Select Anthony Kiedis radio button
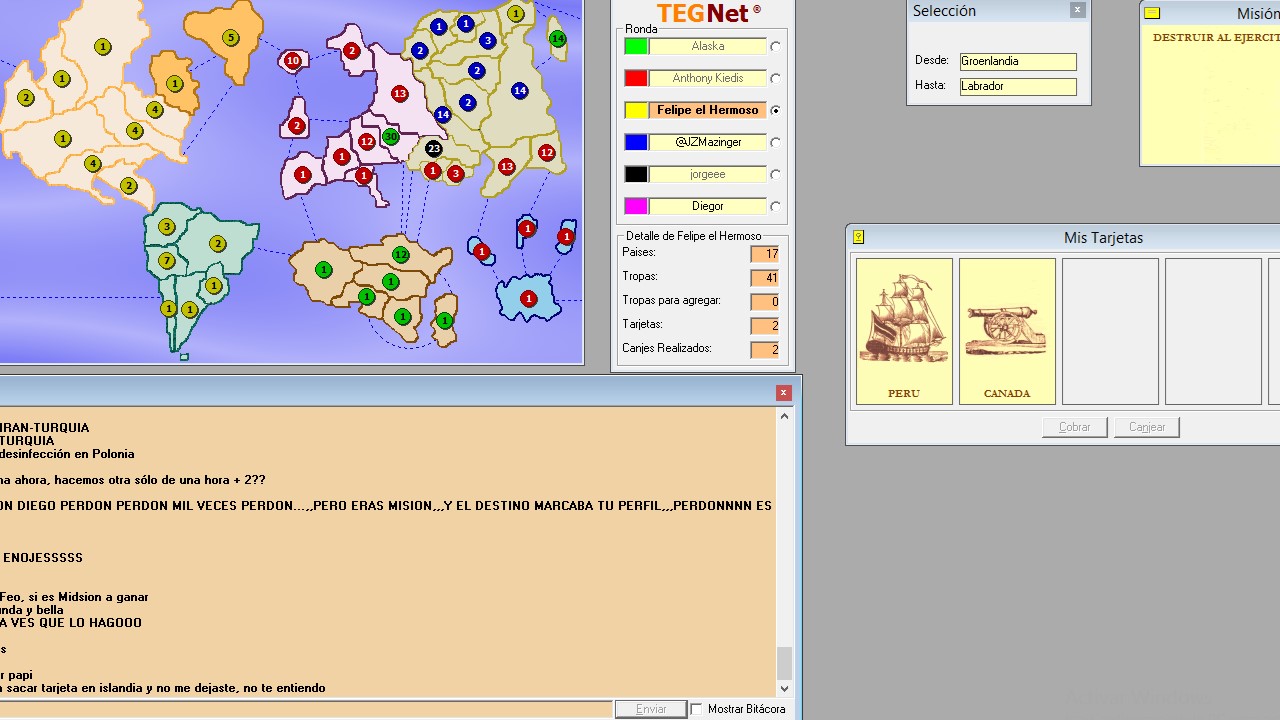The image size is (1280, 720). pos(776,78)
